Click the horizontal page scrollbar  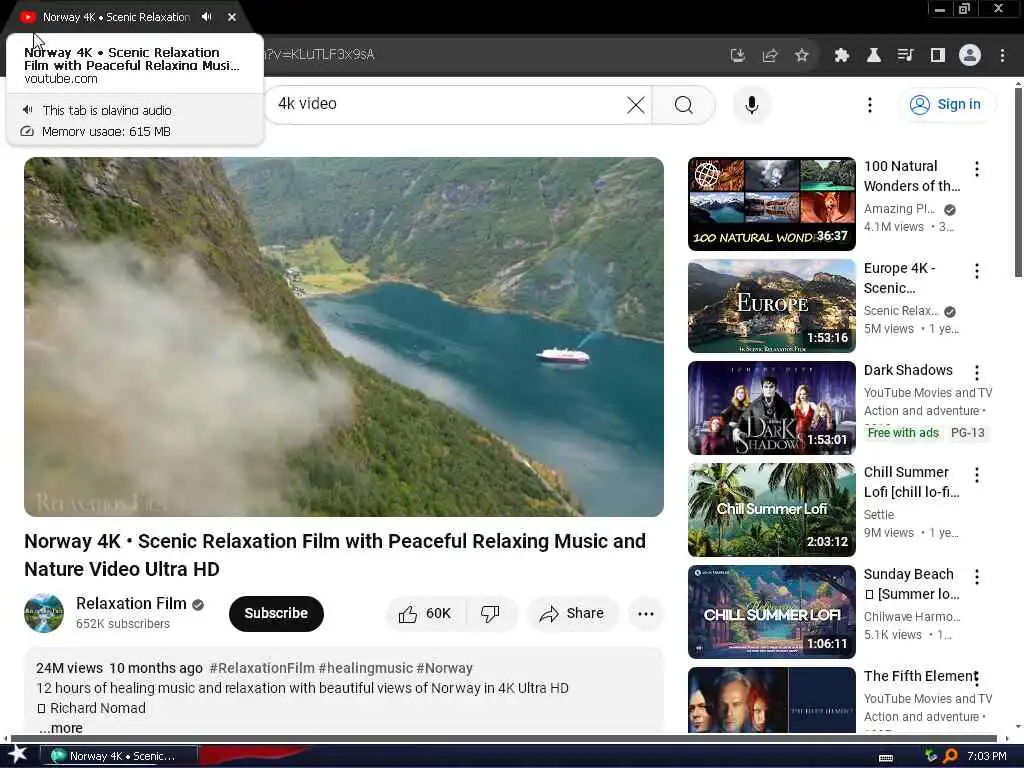tap(503, 739)
